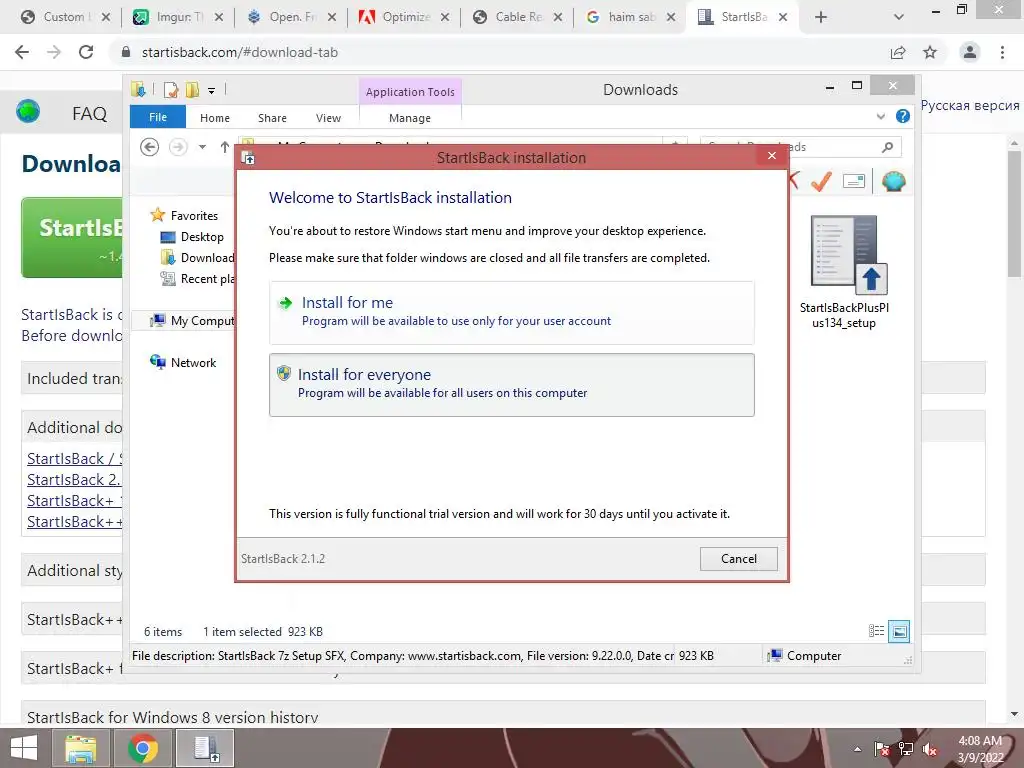Open the File menu in Downloads window
The width and height of the screenshot is (1024, 768).
click(x=157, y=118)
